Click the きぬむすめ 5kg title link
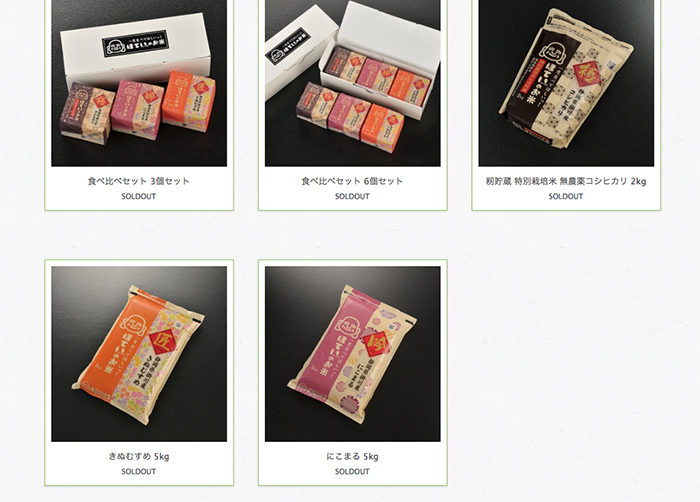The height and width of the screenshot is (502, 700). coord(139,456)
